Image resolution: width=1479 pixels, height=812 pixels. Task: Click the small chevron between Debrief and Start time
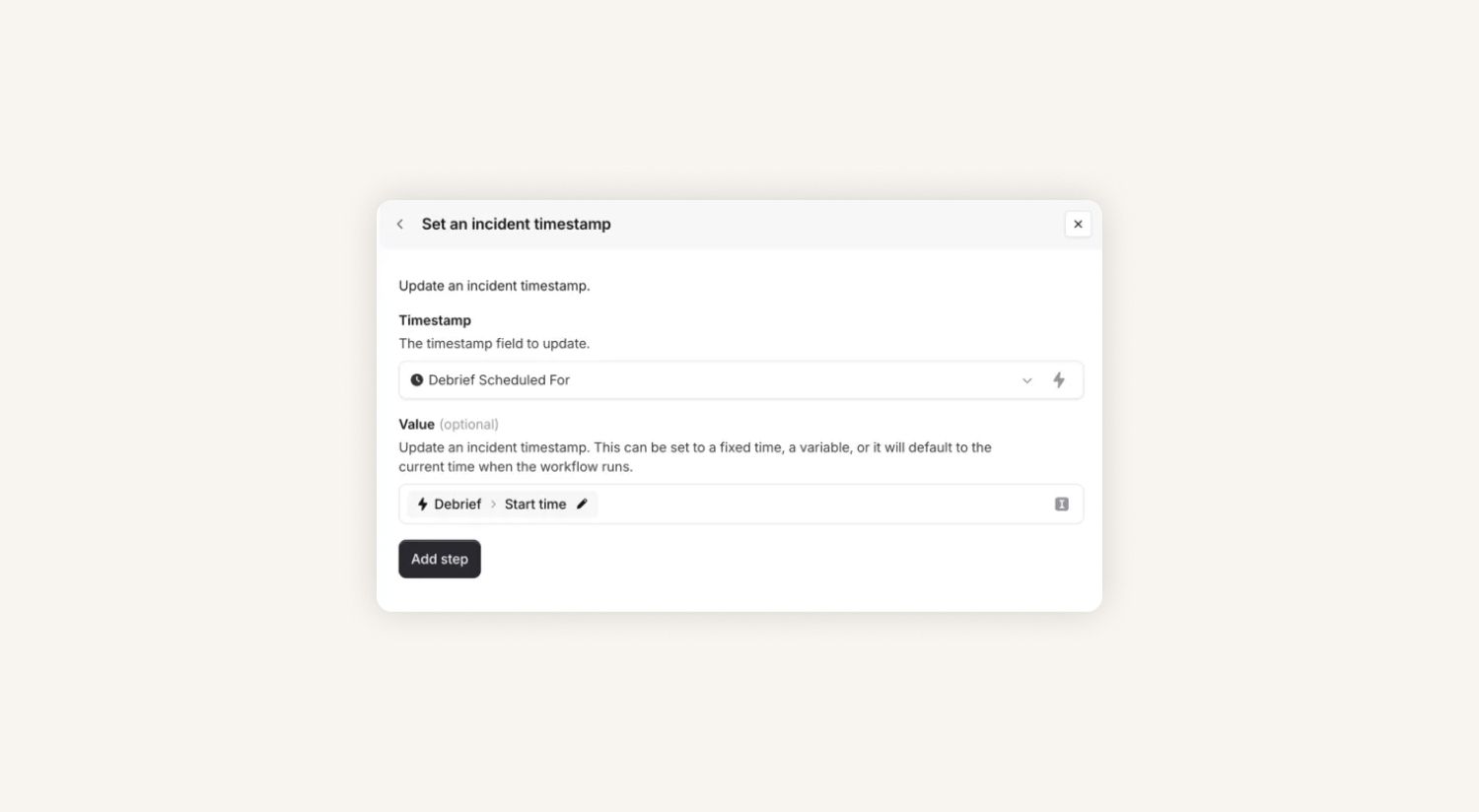pos(493,505)
